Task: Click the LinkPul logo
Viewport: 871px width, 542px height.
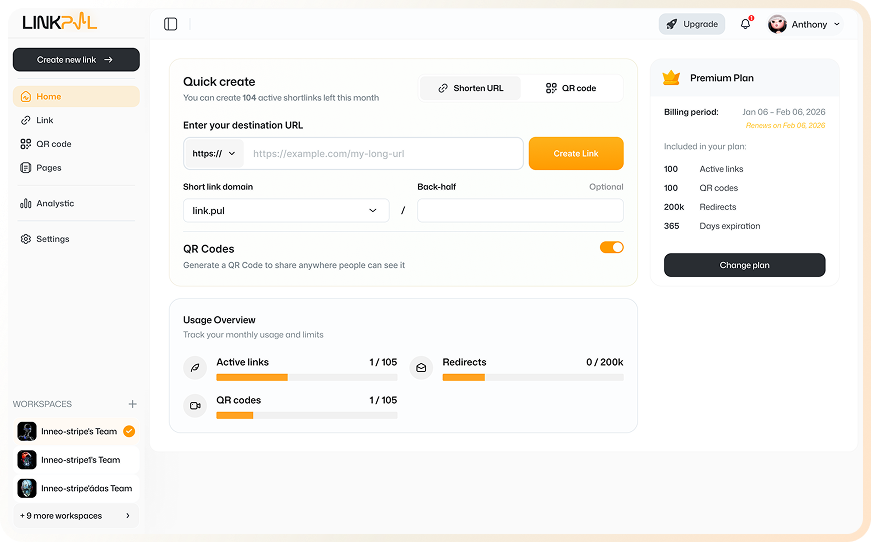Action: click(x=59, y=22)
